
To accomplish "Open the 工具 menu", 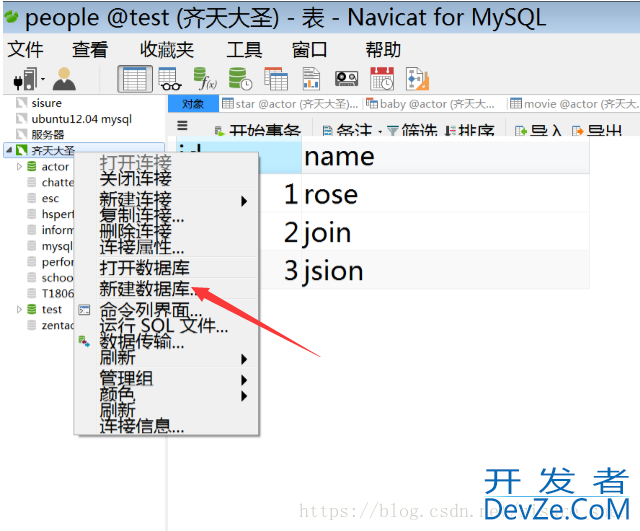I will 244,50.
